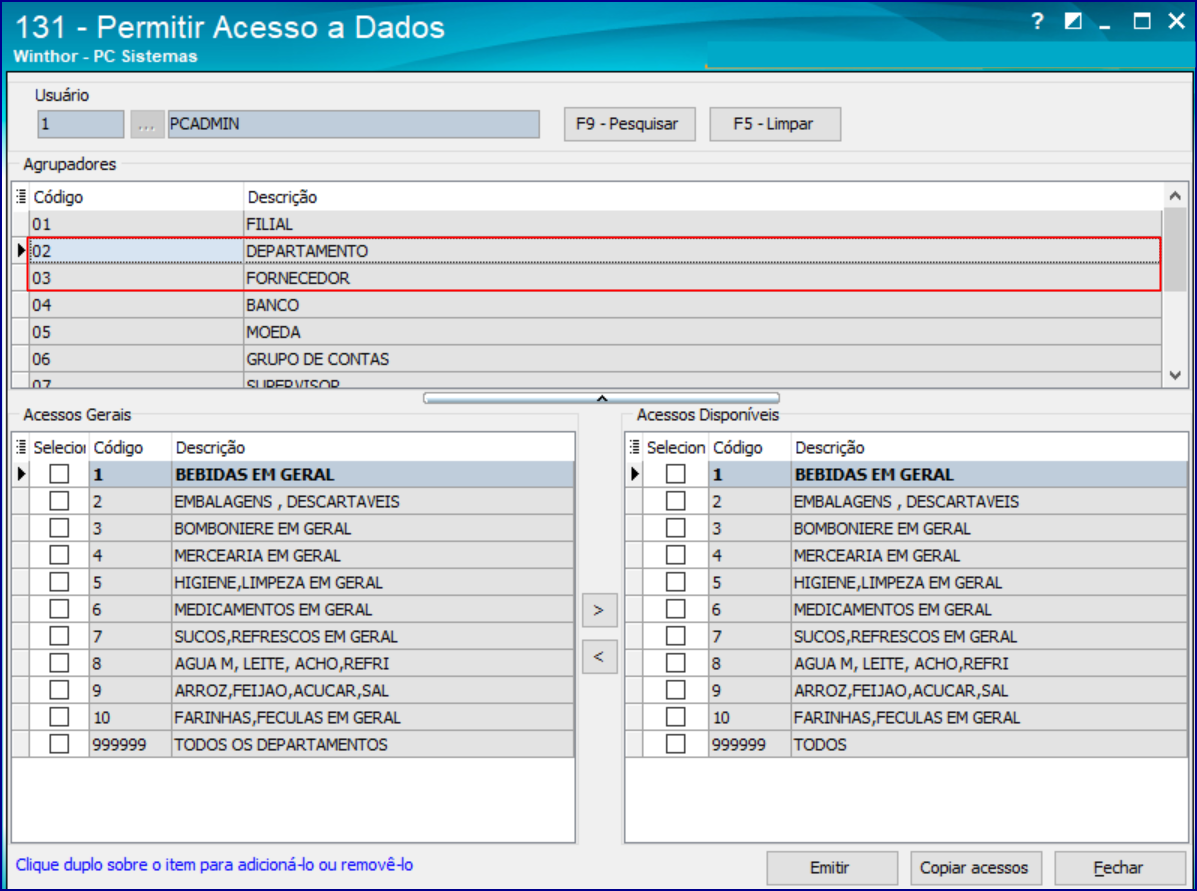Click the Selecion column header in Acessos Disponíveis
1197x891 pixels.
pos(676,447)
